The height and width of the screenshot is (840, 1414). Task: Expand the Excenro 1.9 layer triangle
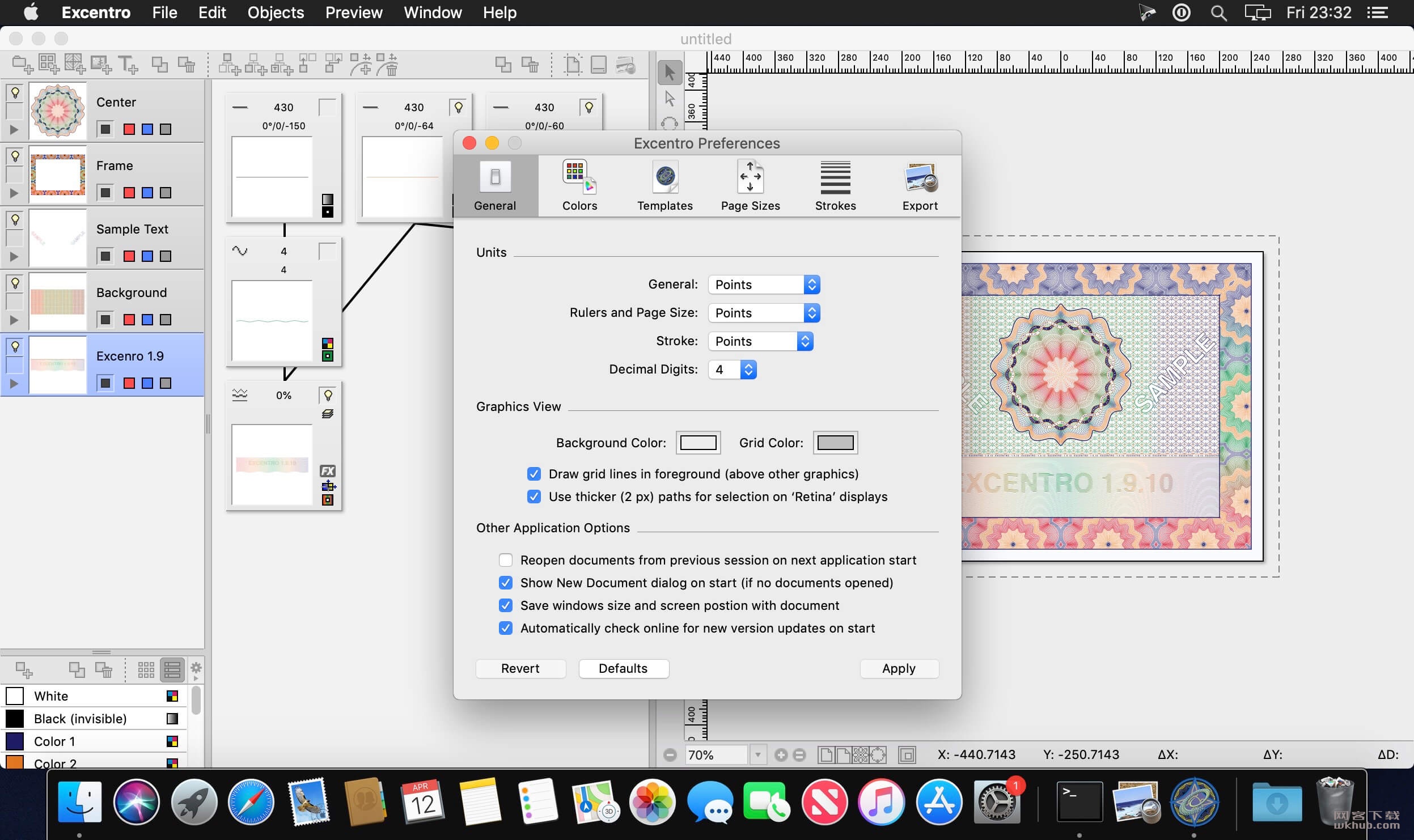14,384
